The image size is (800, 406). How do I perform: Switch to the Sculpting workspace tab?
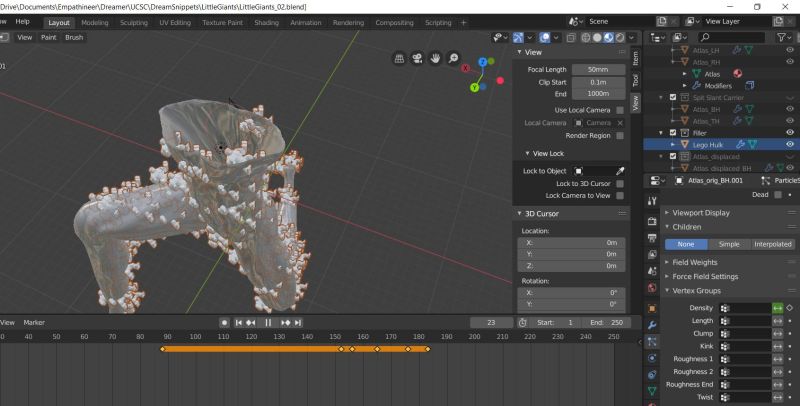coord(133,22)
